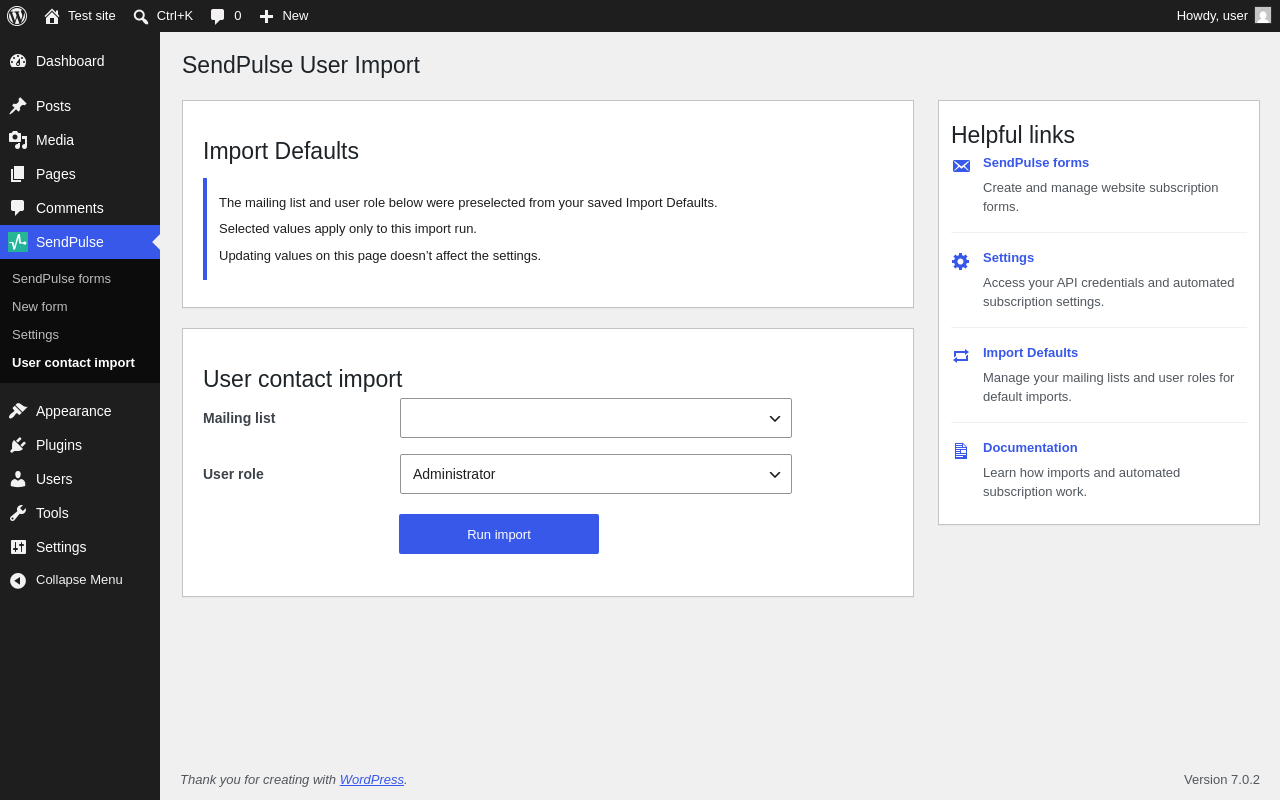Image resolution: width=1280 pixels, height=800 pixels.
Task: Click the Documentation page icon
Action: [x=961, y=451]
